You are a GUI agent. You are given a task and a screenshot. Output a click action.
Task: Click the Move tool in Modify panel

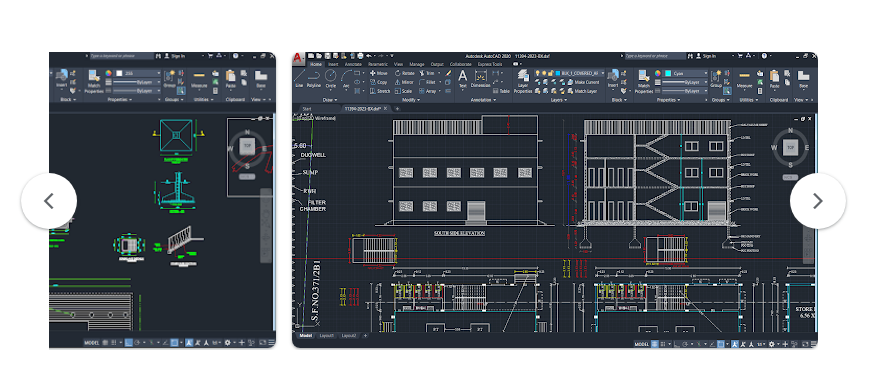click(379, 73)
